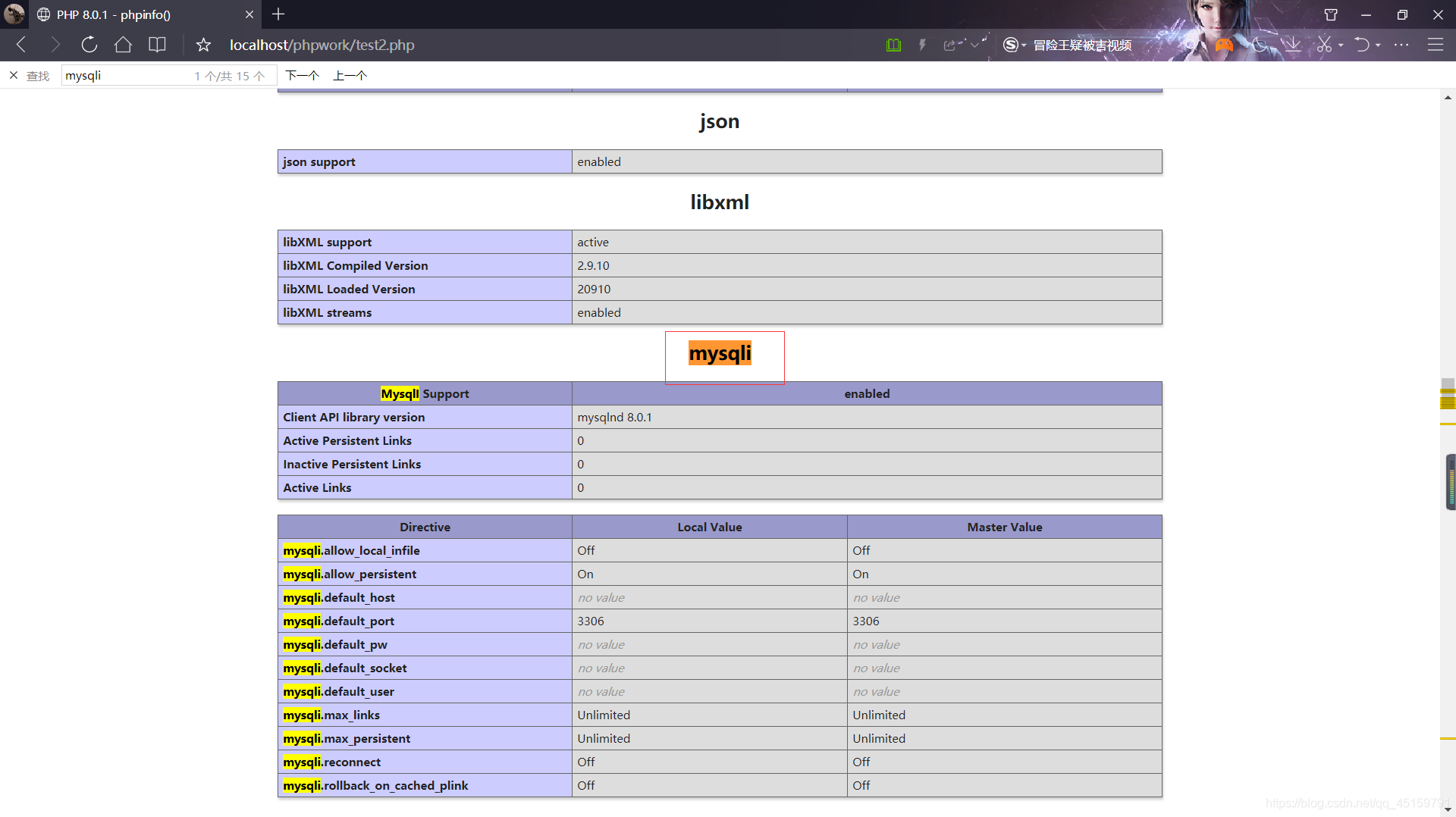Select the share icon in the toolbar

(949, 45)
